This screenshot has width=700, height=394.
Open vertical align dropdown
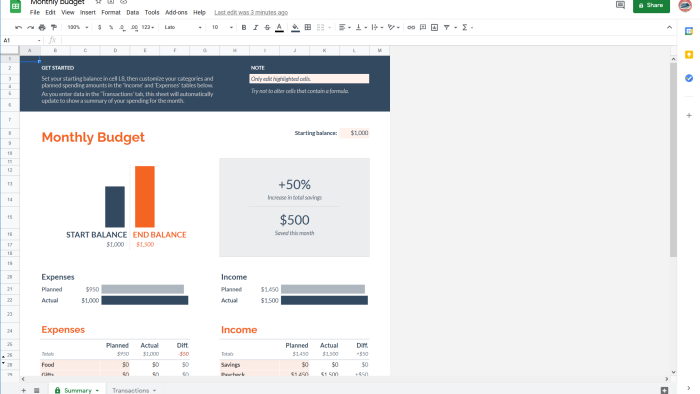pos(361,28)
